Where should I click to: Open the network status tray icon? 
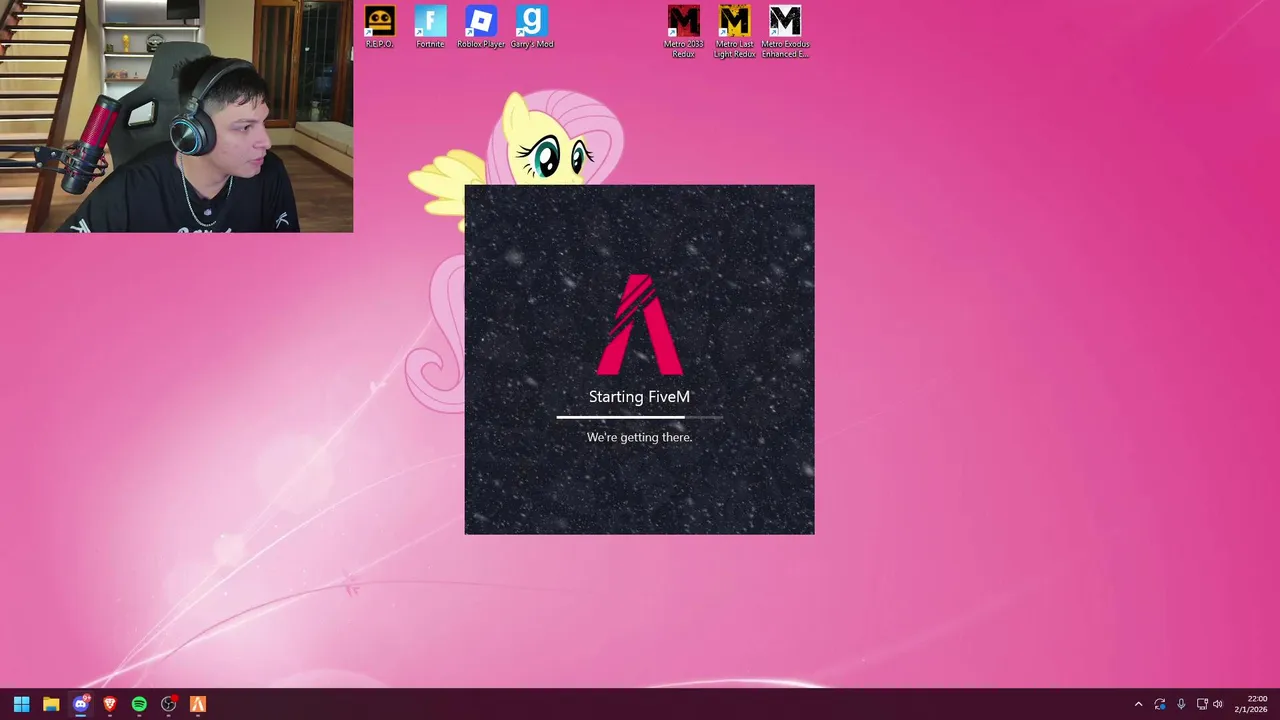pos(1202,704)
